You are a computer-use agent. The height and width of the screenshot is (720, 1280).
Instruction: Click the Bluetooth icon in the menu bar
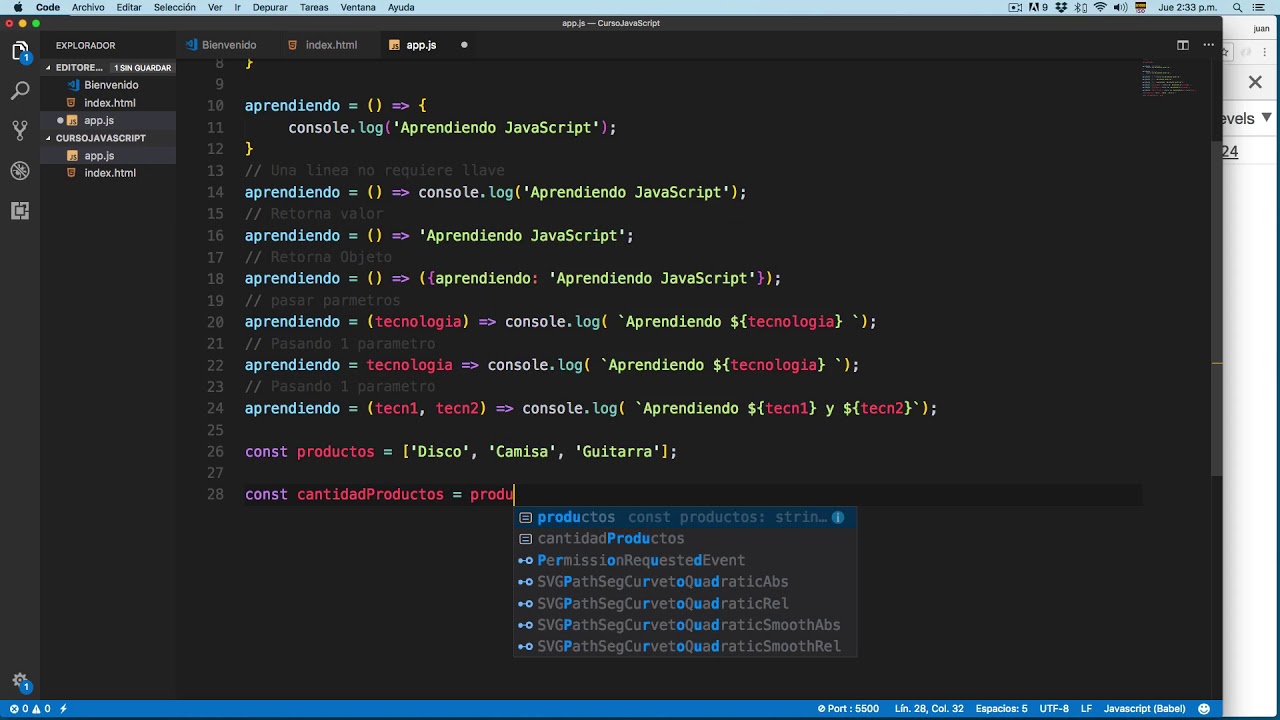point(1081,7)
